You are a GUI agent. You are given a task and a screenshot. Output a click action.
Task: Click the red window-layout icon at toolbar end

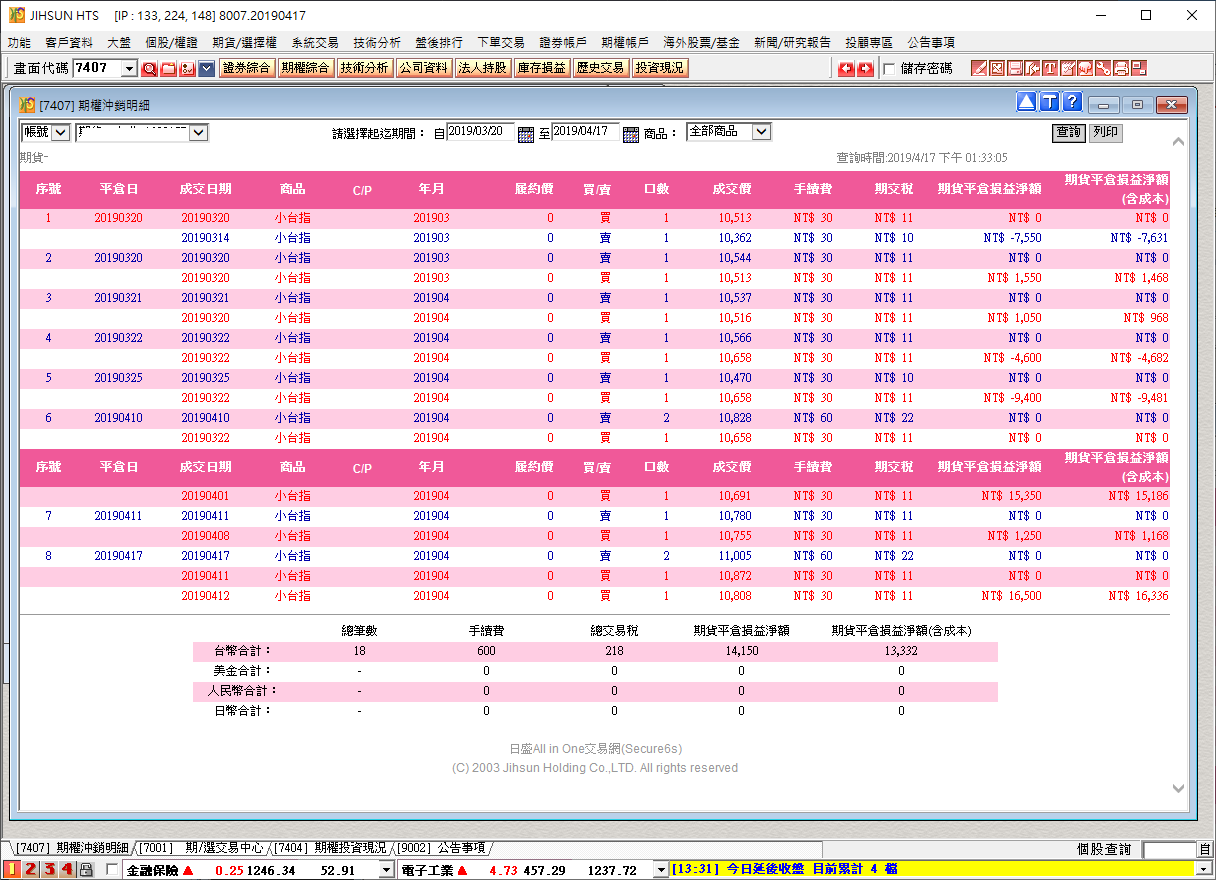pos(1139,68)
